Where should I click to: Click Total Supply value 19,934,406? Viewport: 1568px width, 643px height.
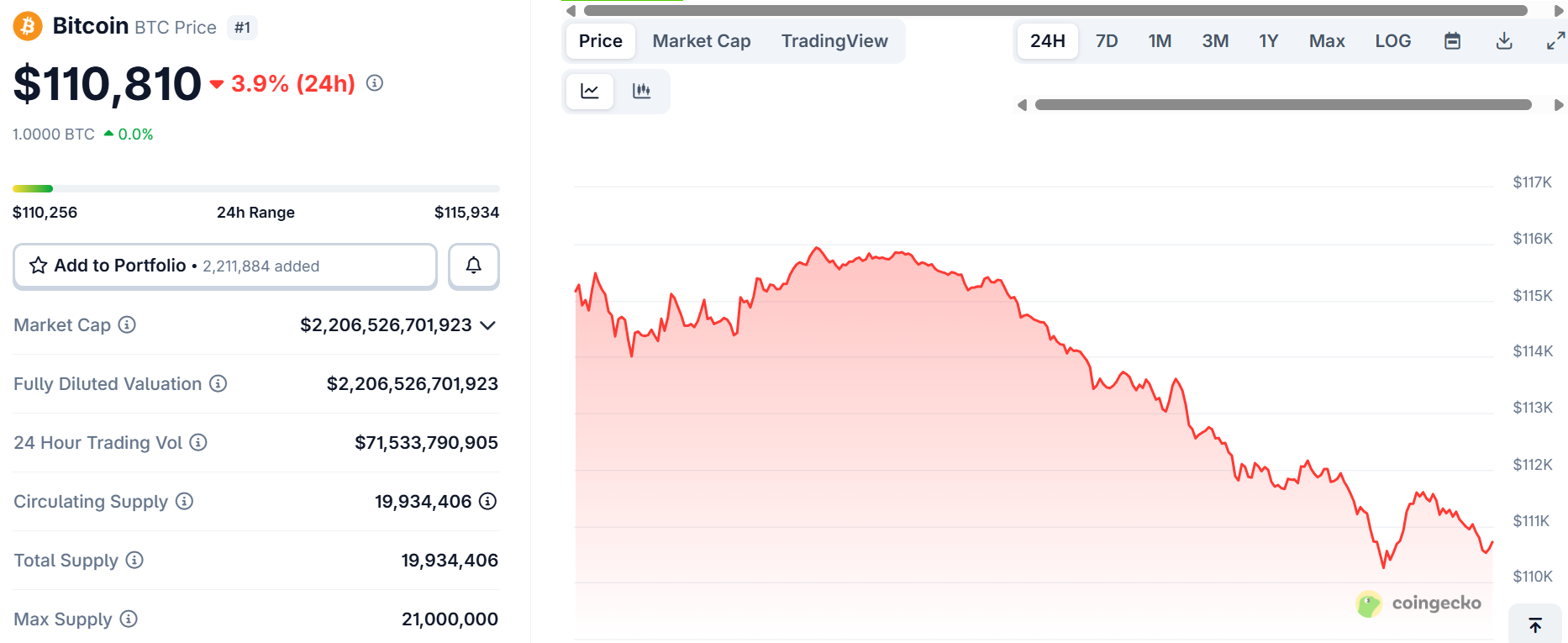pyautogui.click(x=450, y=560)
